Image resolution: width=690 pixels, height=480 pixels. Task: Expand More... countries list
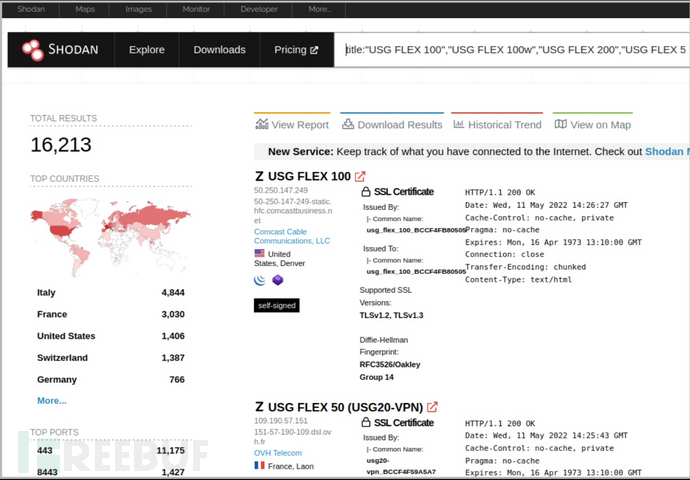point(52,400)
